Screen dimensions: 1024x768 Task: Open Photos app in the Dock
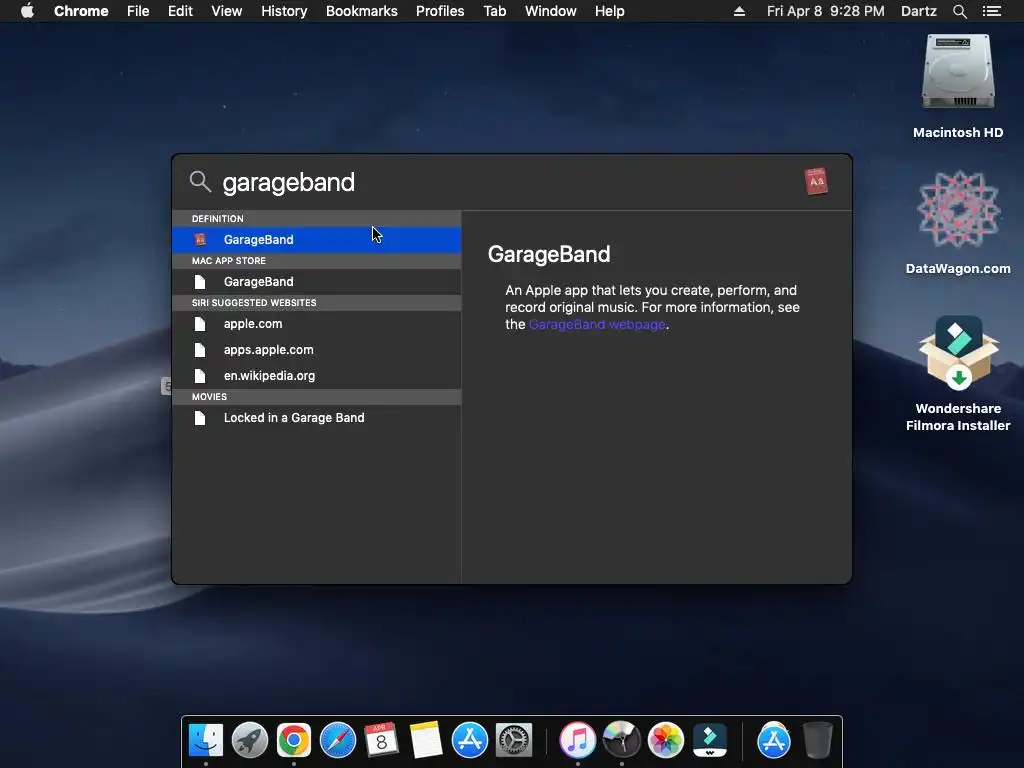665,740
